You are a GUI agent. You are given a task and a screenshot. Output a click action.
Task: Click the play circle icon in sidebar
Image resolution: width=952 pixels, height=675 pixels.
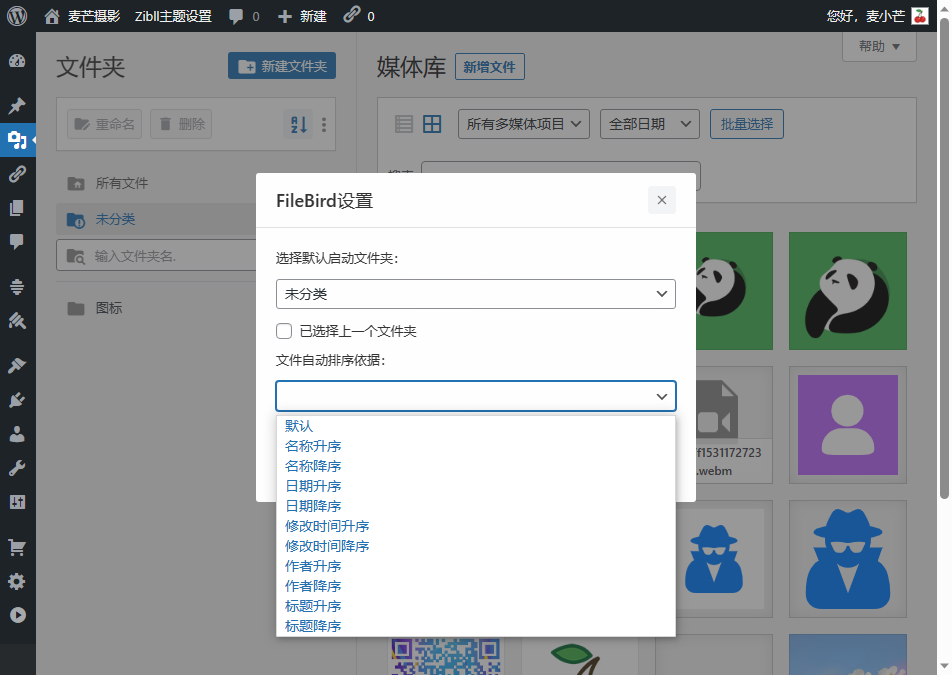[18, 616]
